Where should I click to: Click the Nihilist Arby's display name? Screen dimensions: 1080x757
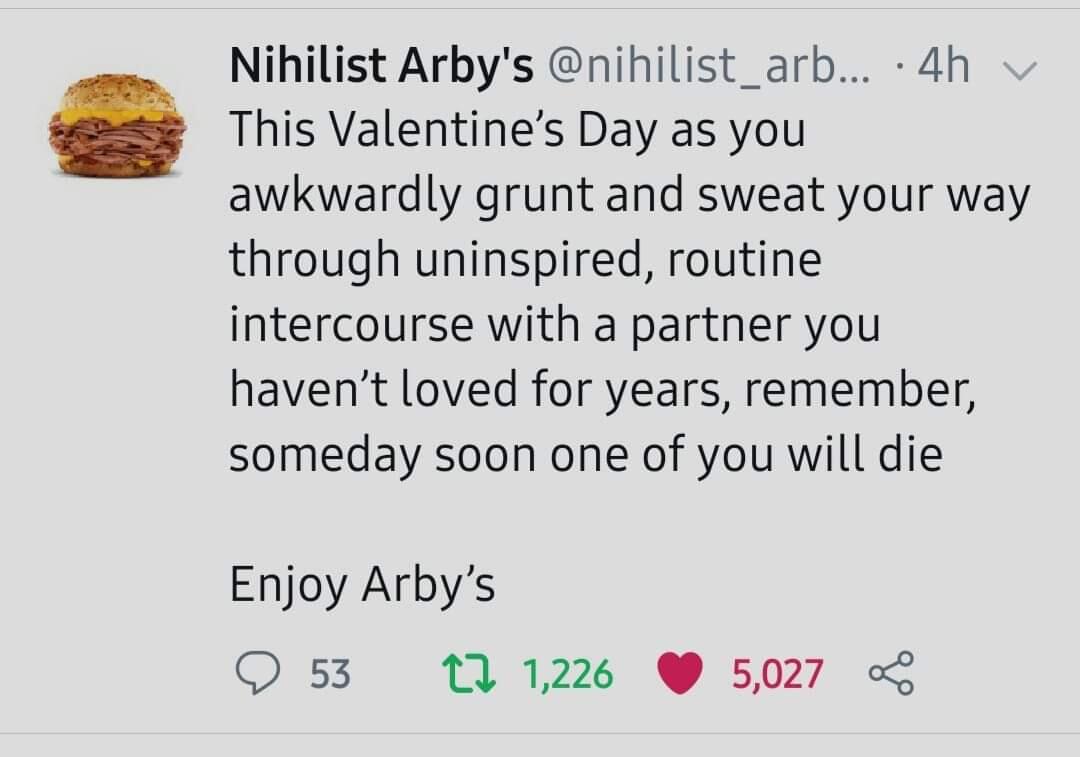pyautogui.click(x=382, y=65)
